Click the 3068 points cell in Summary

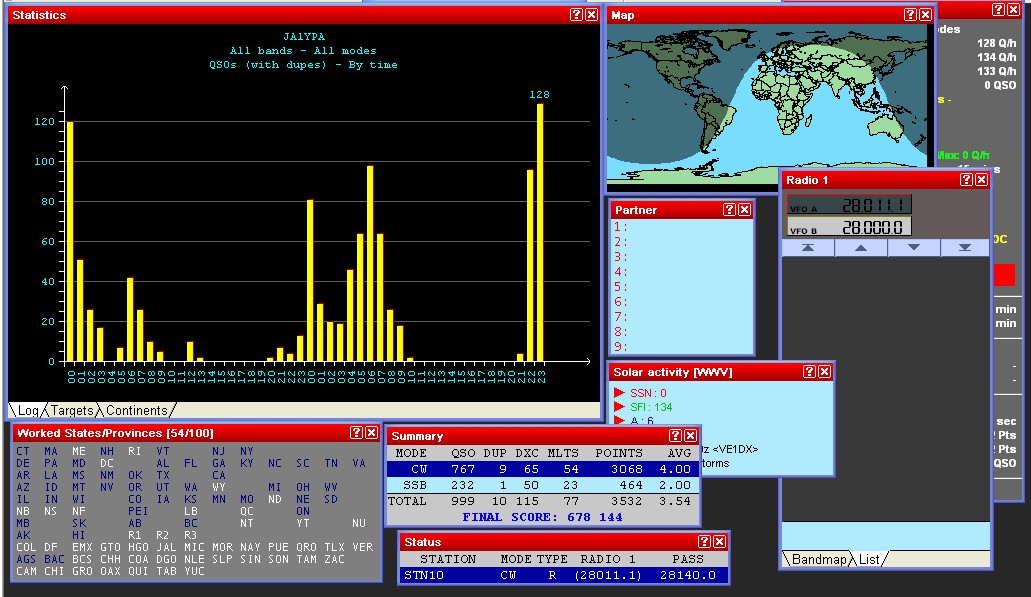click(x=626, y=469)
